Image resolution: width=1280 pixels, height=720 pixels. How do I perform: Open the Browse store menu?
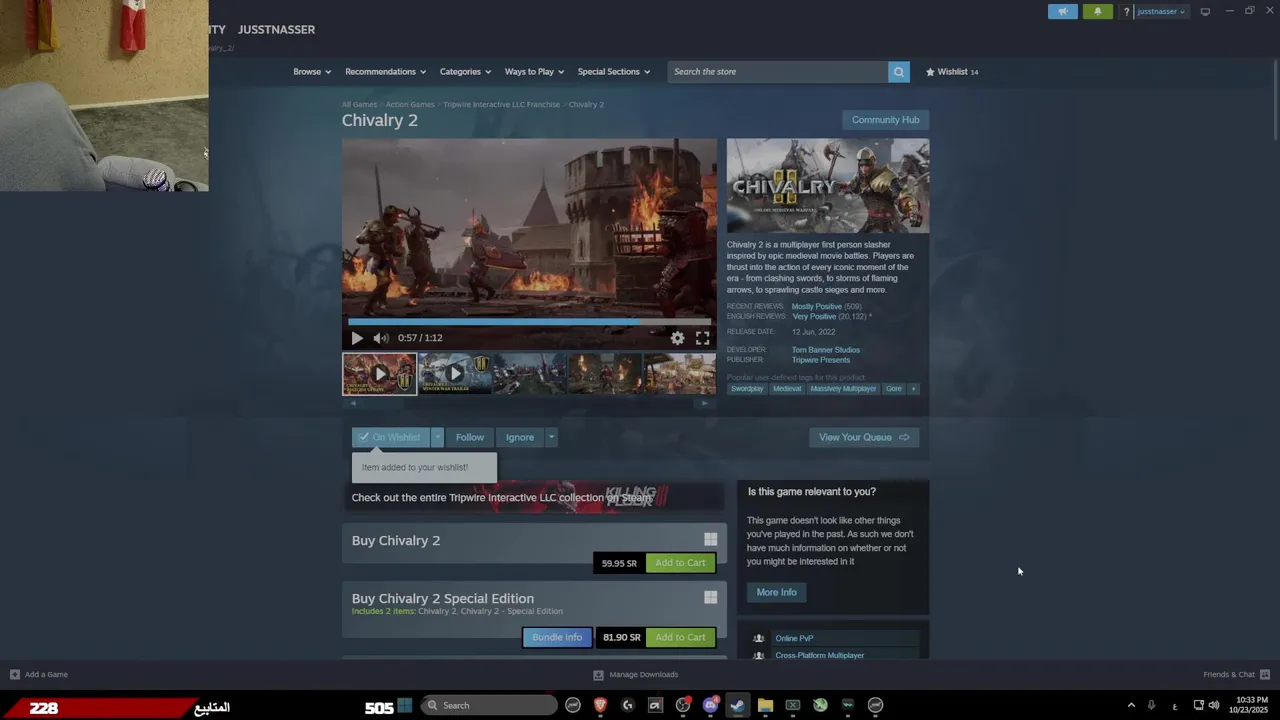tap(312, 72)
